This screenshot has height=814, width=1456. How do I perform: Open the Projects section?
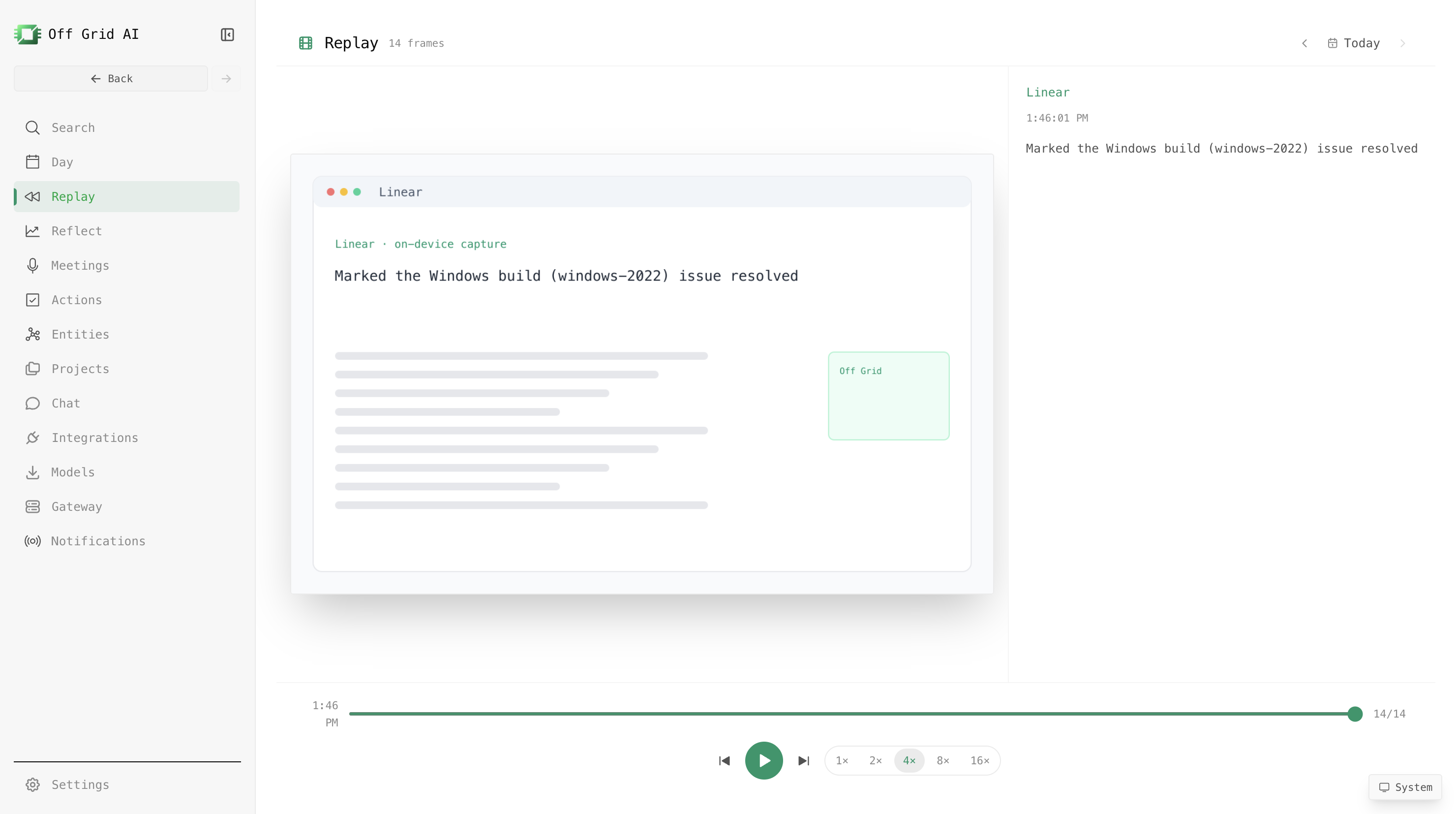point(126,370)
